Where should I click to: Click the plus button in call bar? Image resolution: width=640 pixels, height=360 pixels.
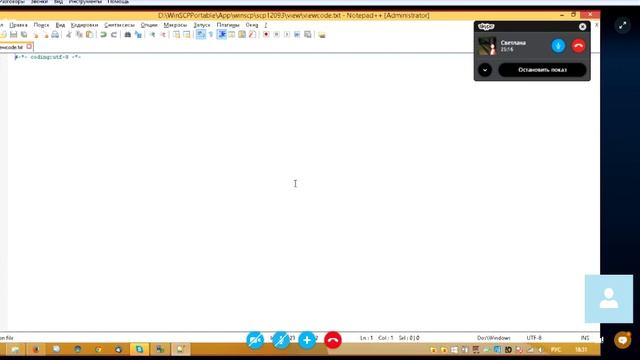(x=307, y=340)
